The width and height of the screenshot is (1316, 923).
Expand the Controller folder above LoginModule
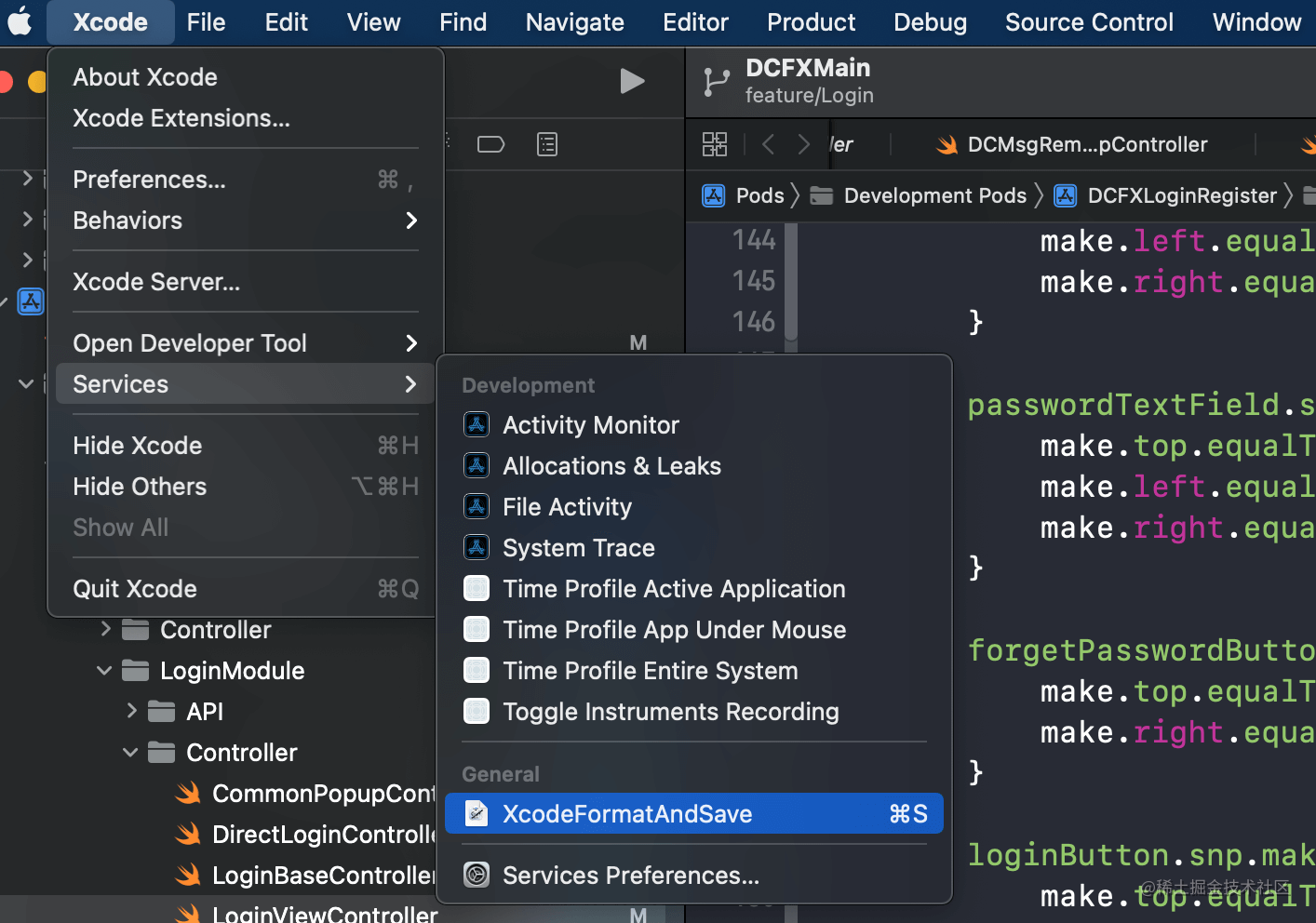[105, 630]
